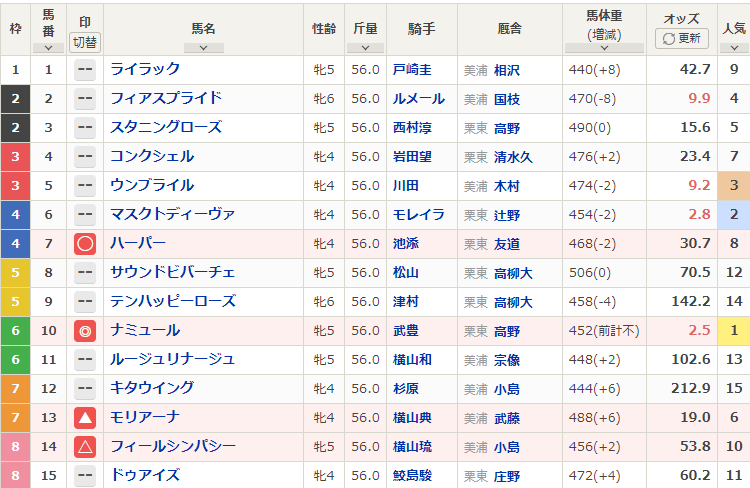Open the sort arrow under 馬名 header
This screenshot has width=750, height=488.
[203, 47]
